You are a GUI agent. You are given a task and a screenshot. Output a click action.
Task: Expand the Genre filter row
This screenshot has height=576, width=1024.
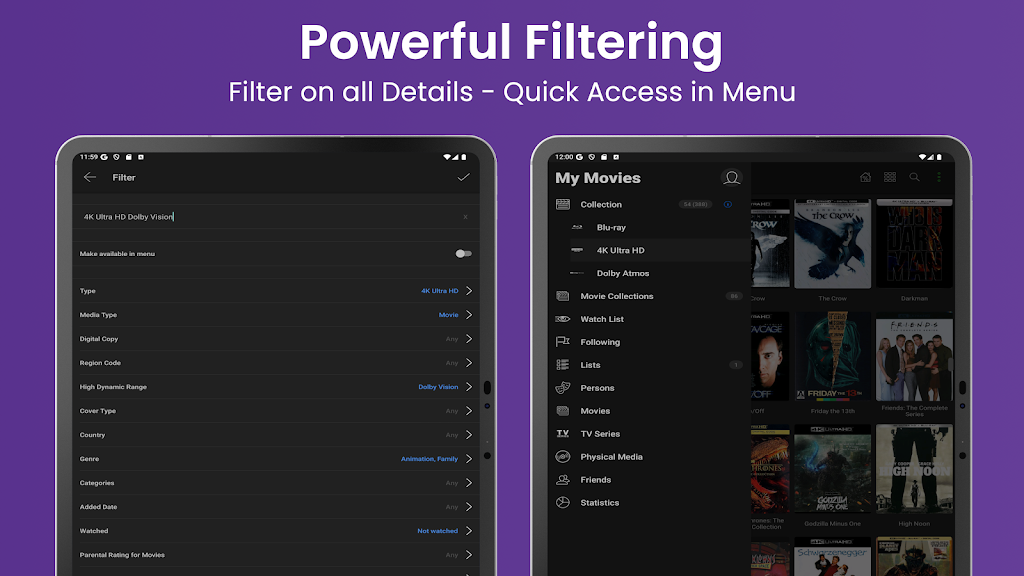[469, 459]
